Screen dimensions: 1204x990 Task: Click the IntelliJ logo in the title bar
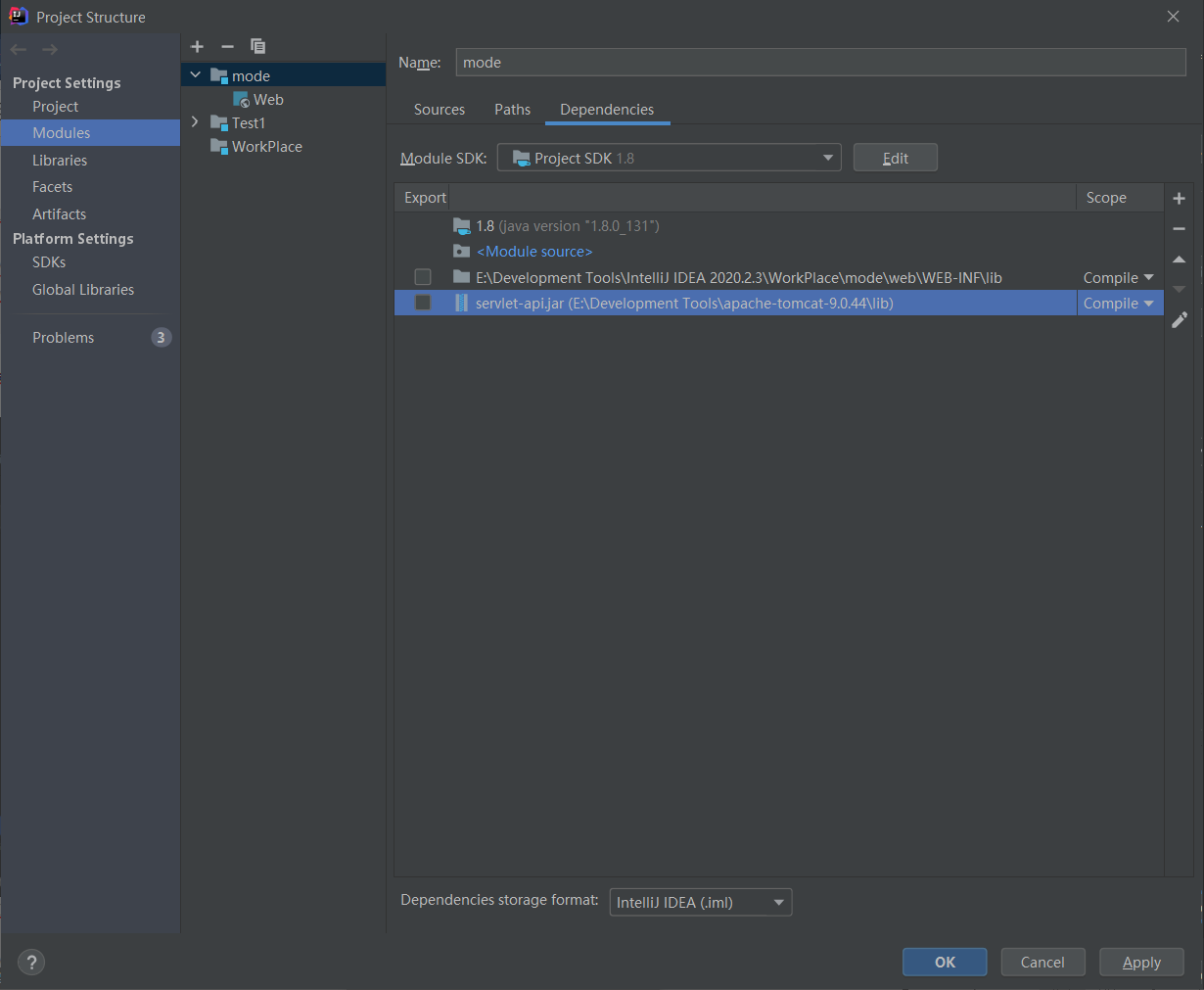[18, 17]
